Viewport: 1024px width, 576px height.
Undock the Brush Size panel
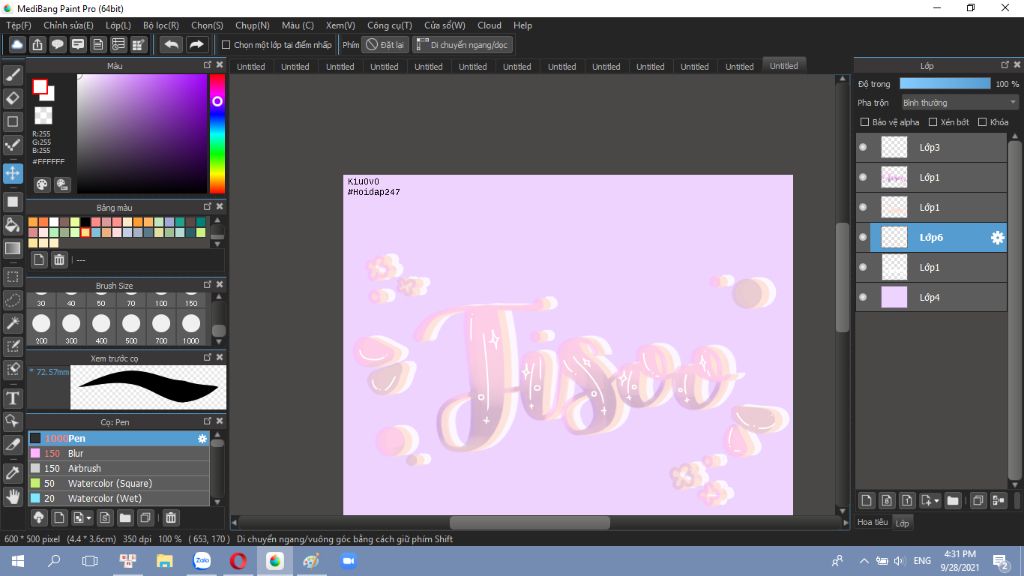208,285
